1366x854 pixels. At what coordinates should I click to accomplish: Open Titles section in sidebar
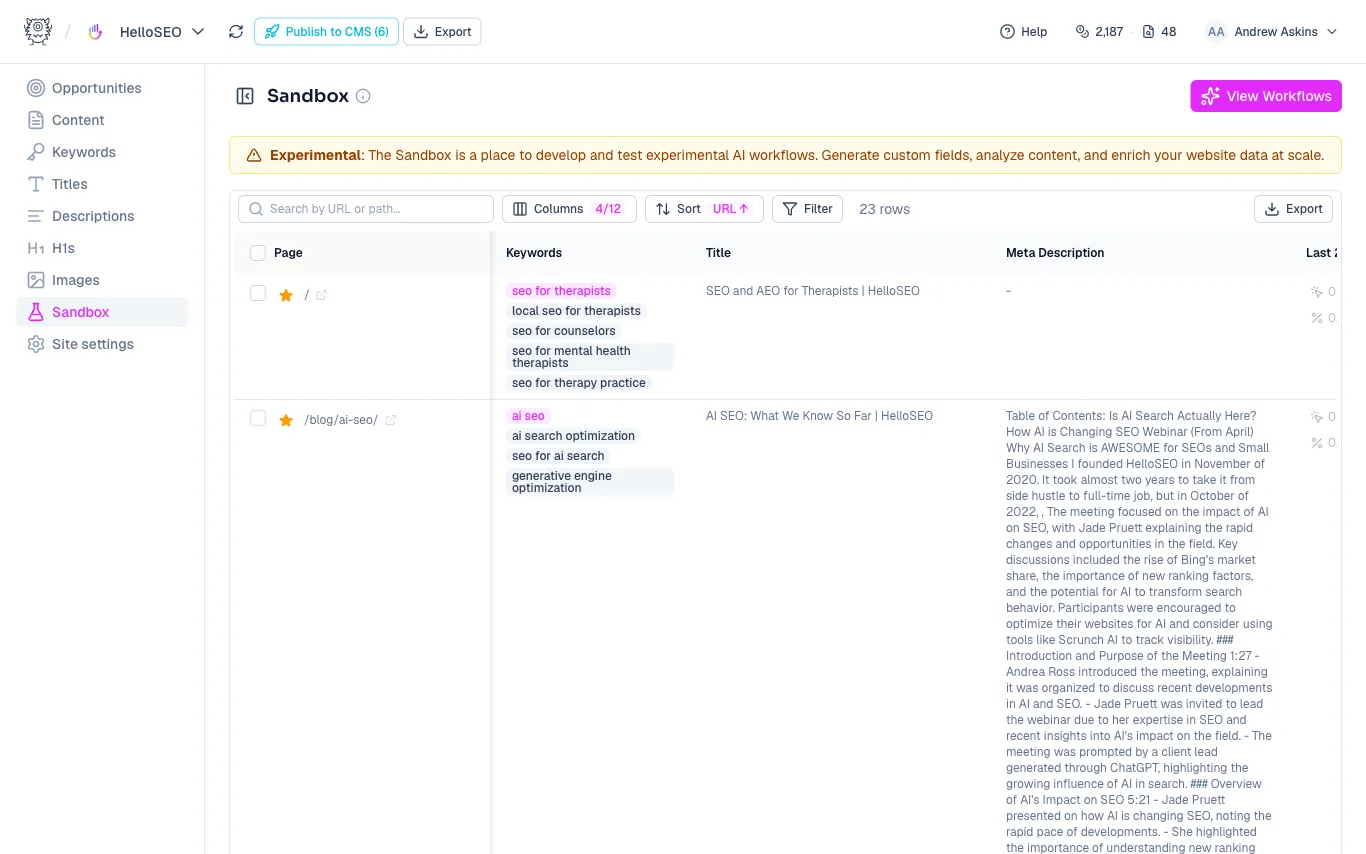(102, 184)
